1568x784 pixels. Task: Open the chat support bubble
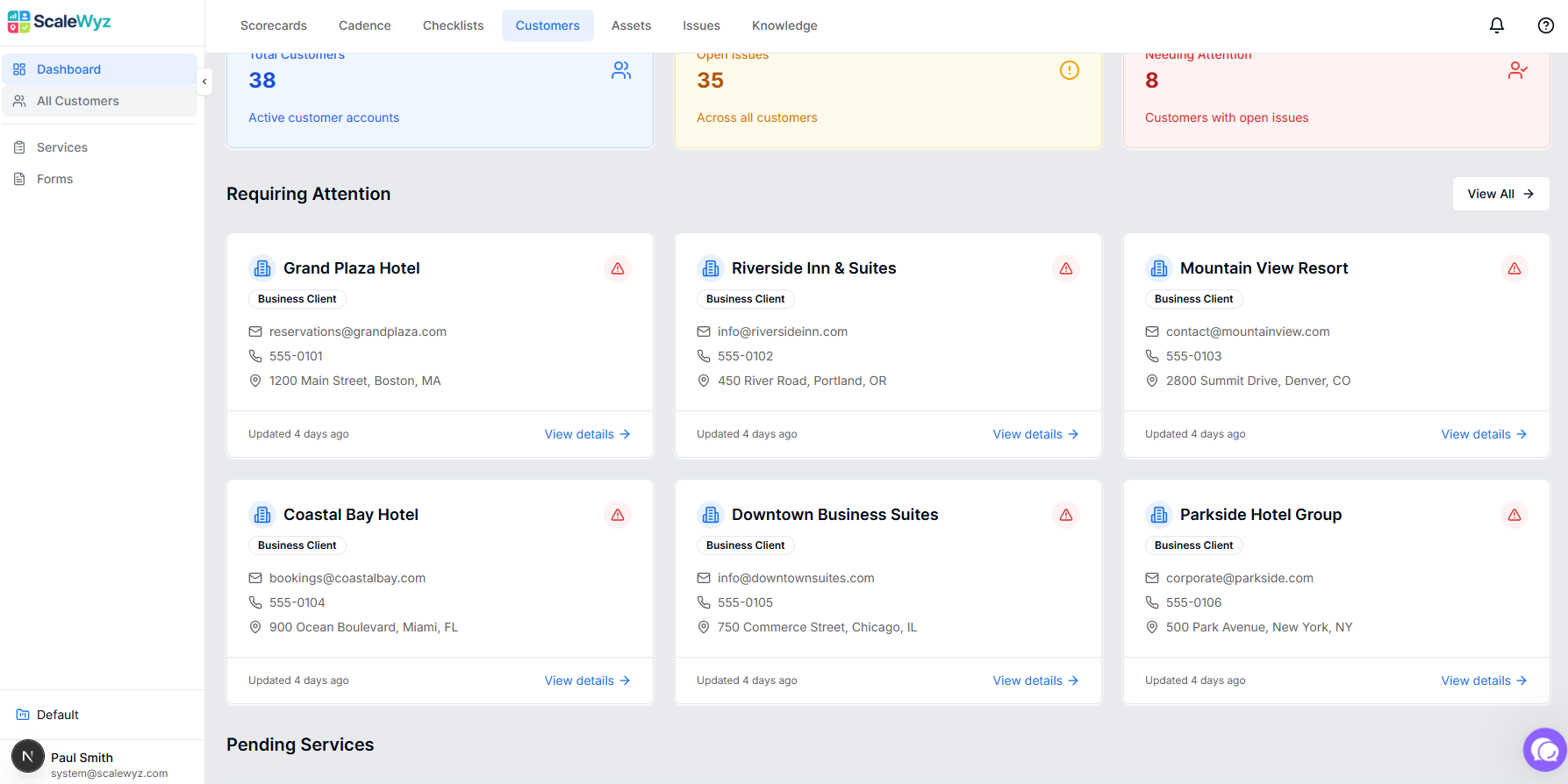pos(1545,750)
